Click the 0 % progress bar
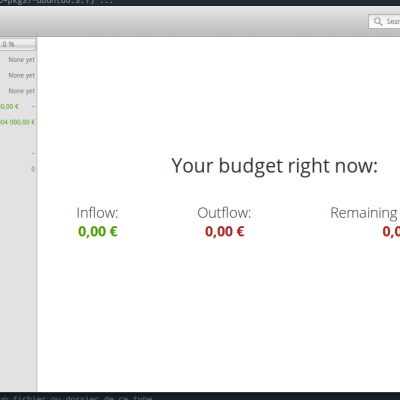This screenshot has width=400, height=400. (18, 44)
